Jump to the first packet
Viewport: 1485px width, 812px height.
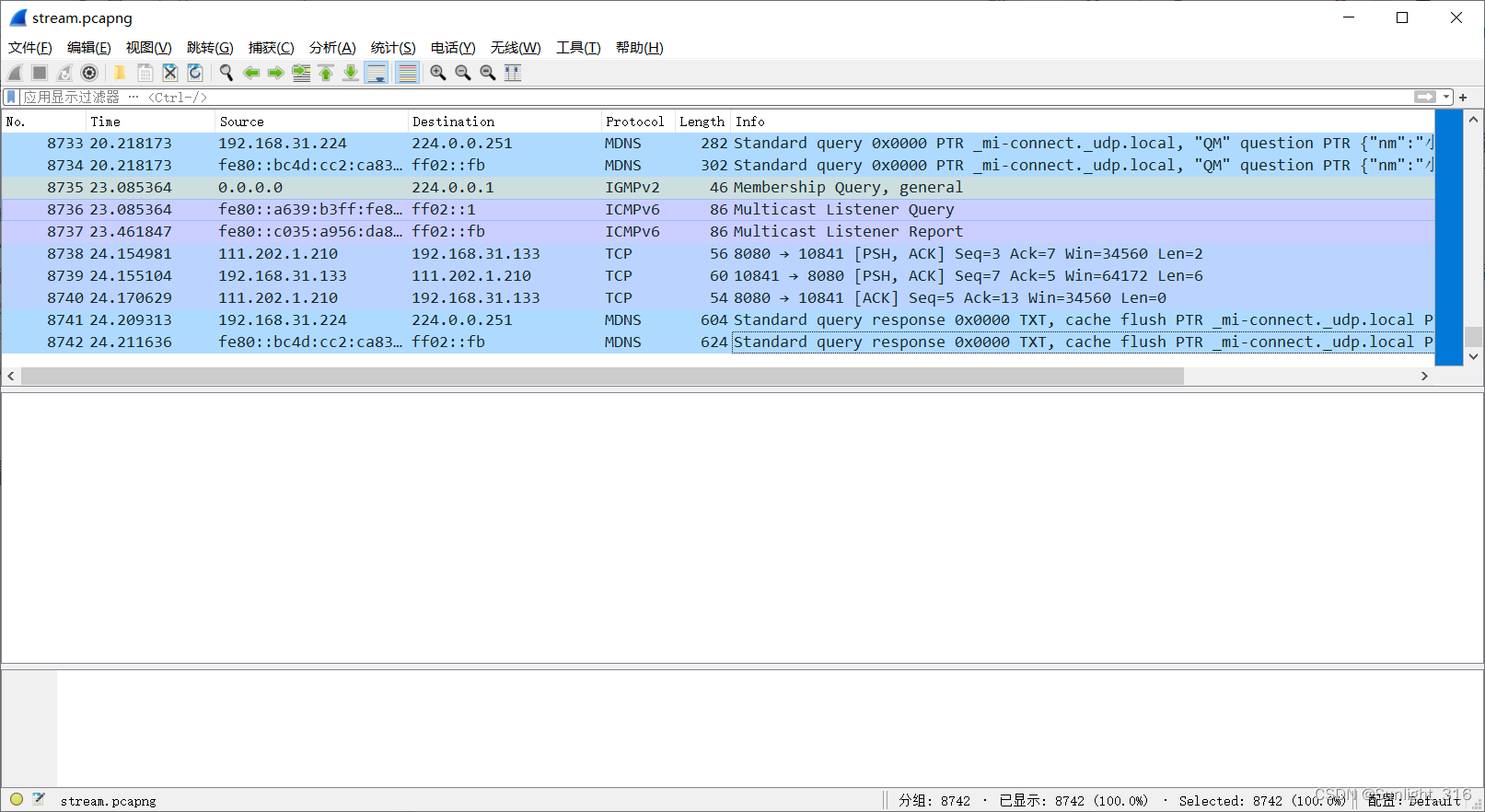326,73
